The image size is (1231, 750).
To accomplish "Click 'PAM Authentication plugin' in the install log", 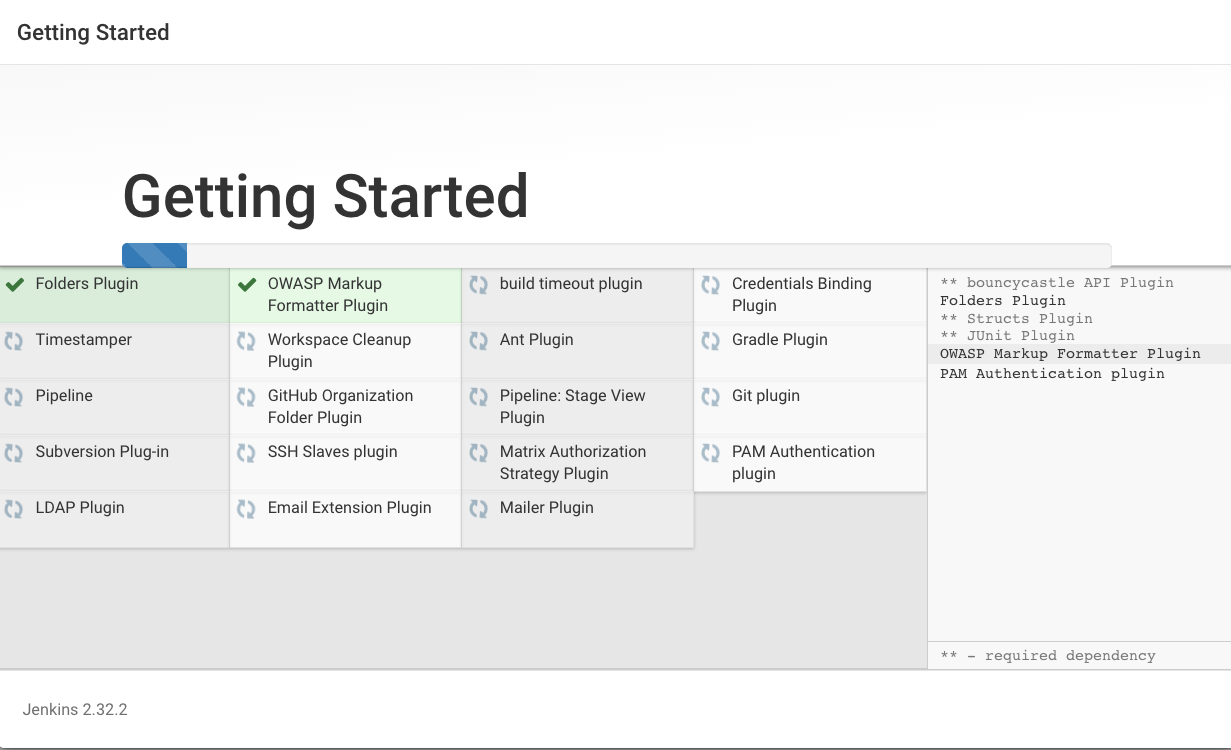I will (x=1052, y=374).
